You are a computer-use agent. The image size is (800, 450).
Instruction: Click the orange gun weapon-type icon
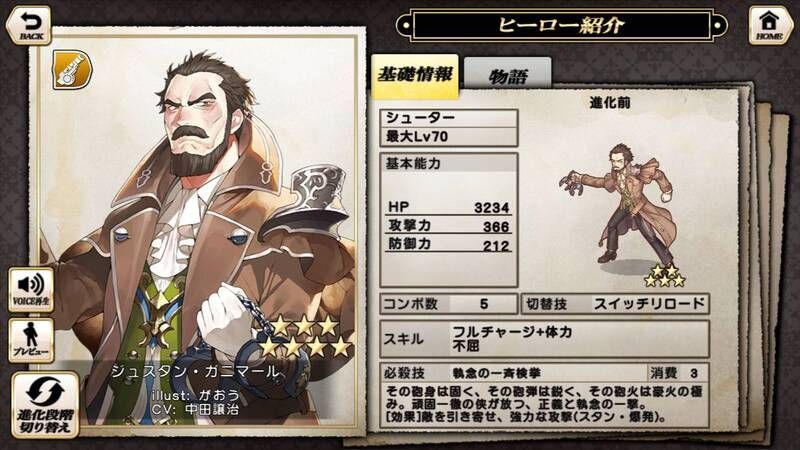(x=72, y=69)
